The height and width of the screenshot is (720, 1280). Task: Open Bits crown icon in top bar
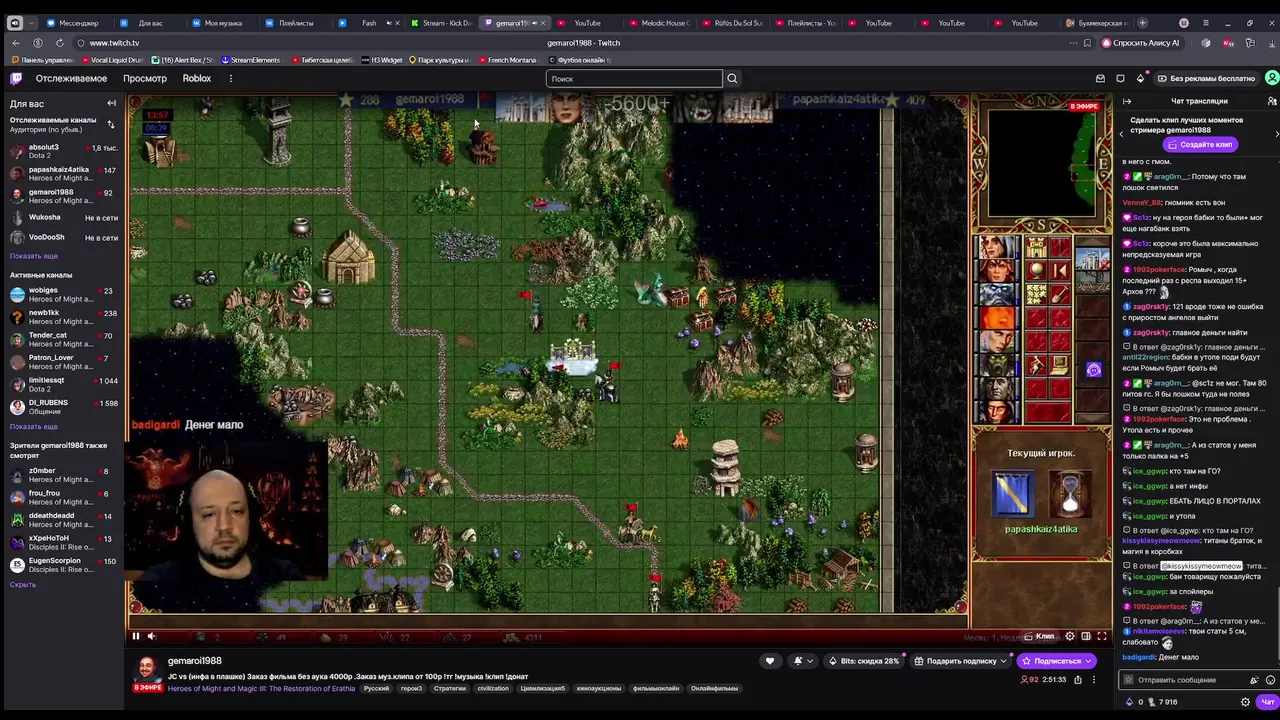(x=1140, y=78)
